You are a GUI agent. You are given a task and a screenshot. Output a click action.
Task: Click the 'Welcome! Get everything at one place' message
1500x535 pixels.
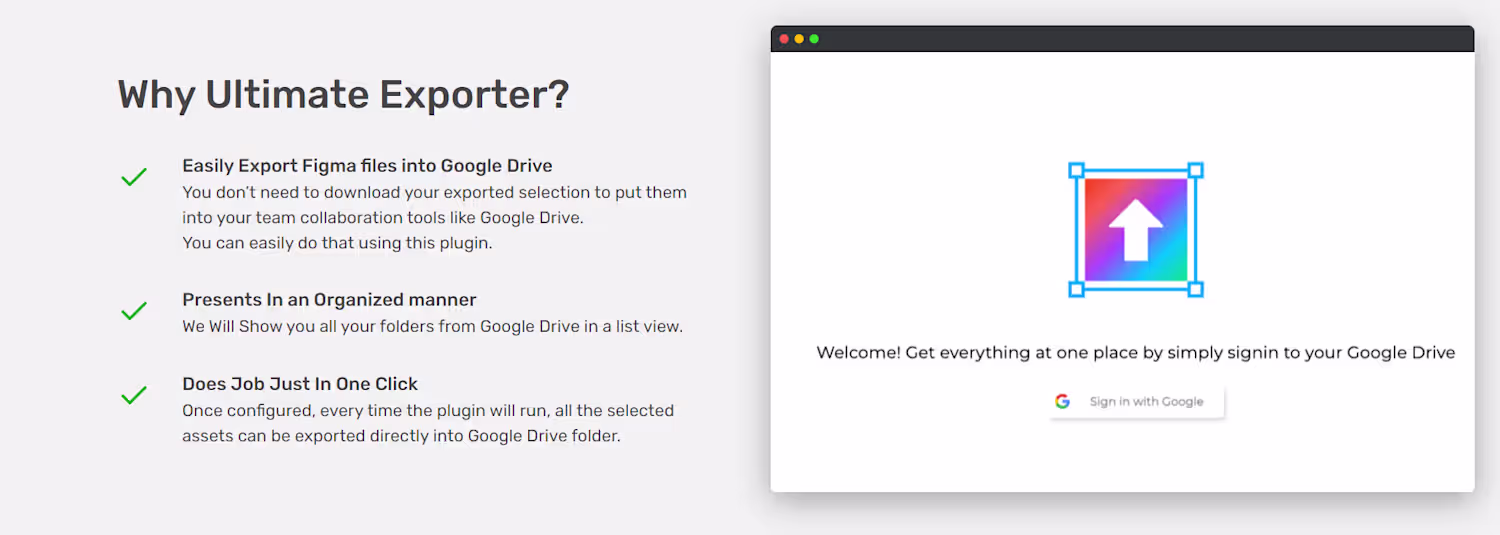click(x=1135, y=353)
